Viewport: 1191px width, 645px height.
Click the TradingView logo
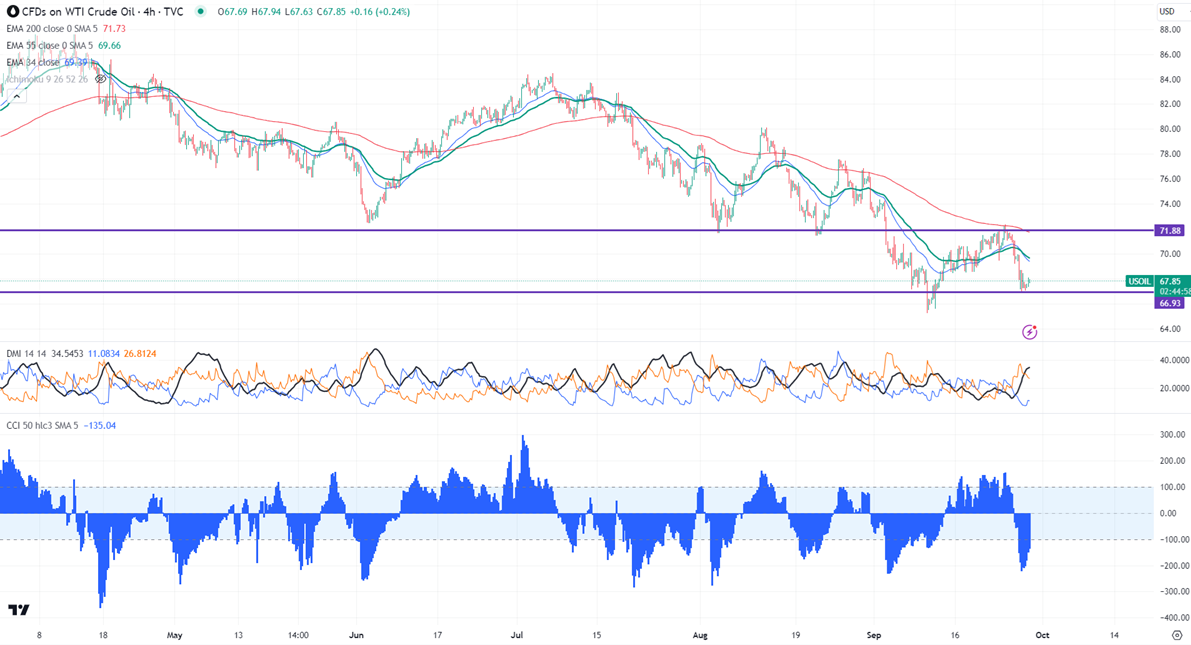18,610
